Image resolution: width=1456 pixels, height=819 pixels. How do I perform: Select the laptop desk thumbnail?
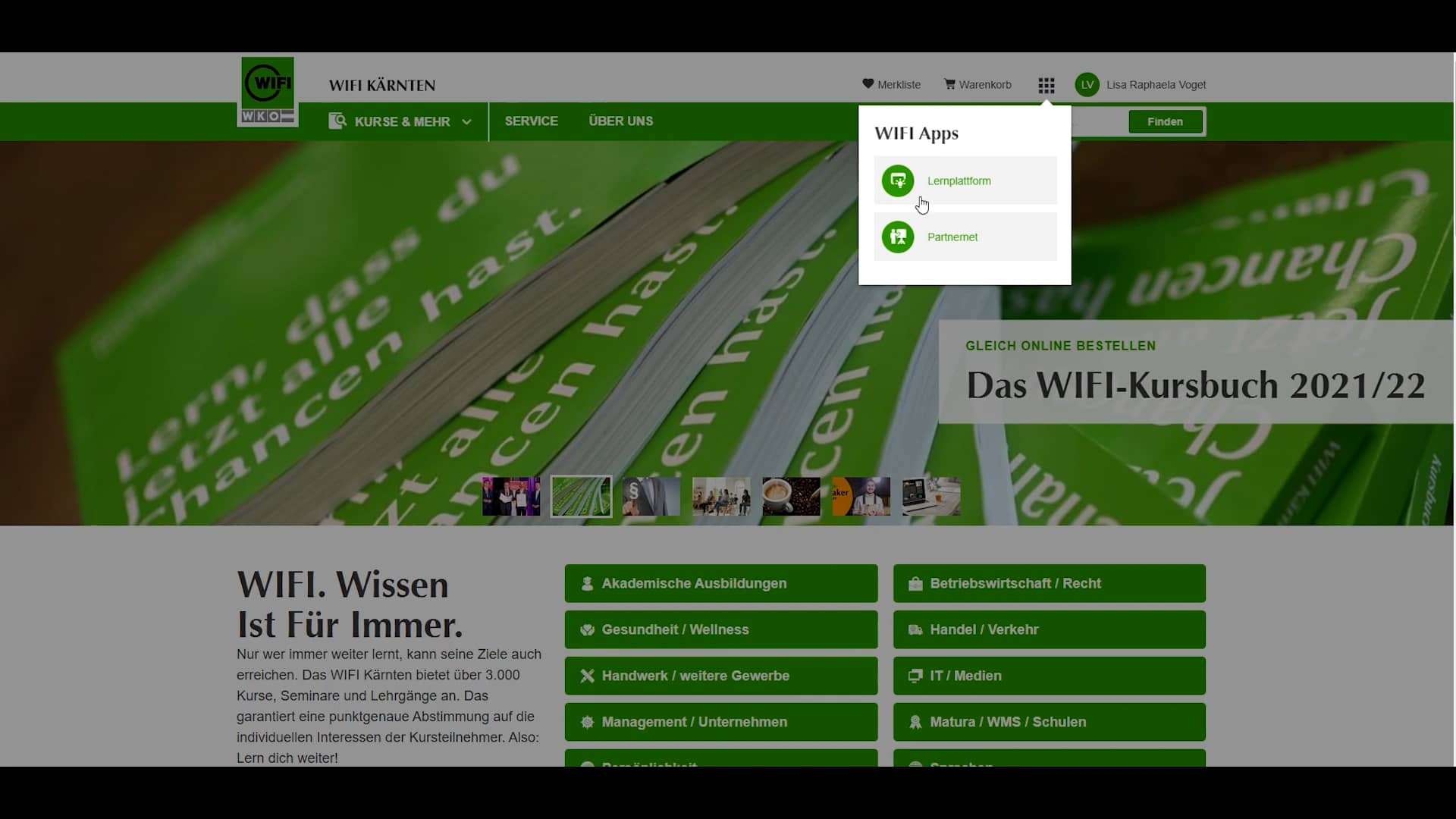pyautogui.click(x=931, y=497)
